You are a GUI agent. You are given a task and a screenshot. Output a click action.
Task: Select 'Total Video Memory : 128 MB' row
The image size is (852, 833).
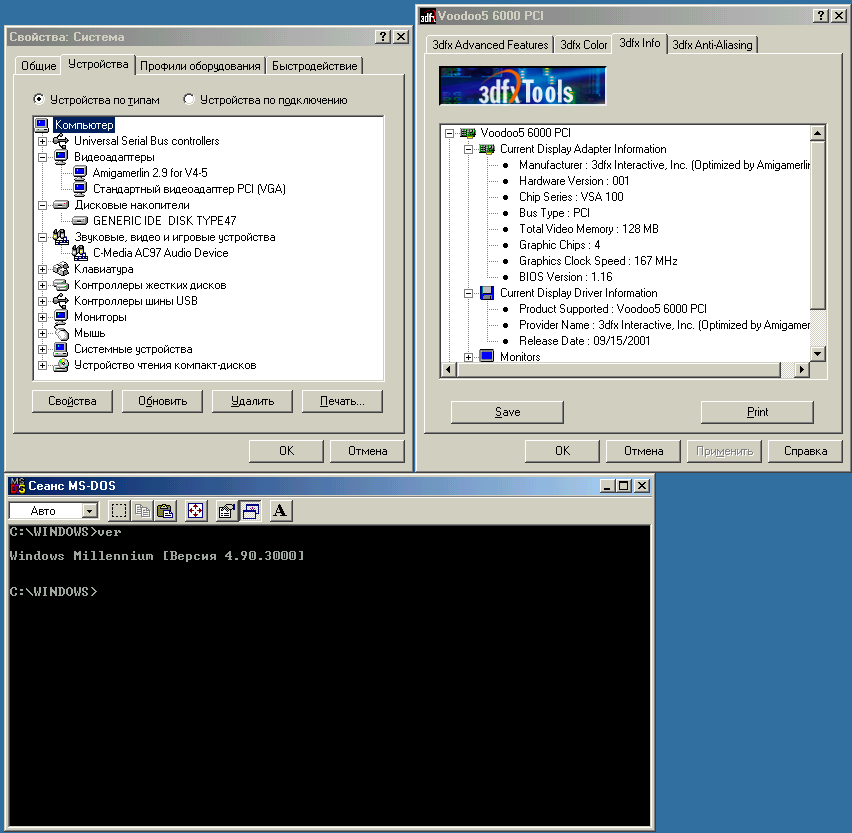tap(588, 229)
